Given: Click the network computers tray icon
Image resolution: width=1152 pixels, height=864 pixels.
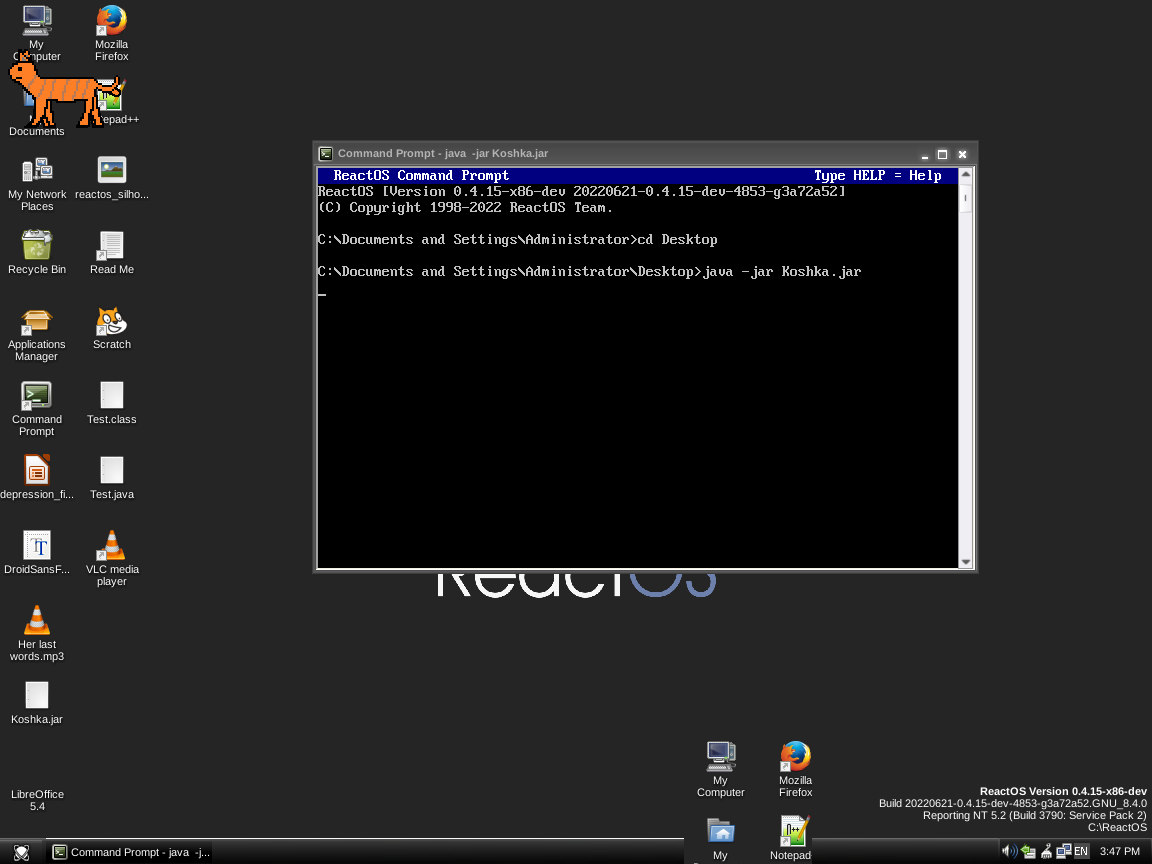Looking at the screenshot, I should tap(1064, 852).
